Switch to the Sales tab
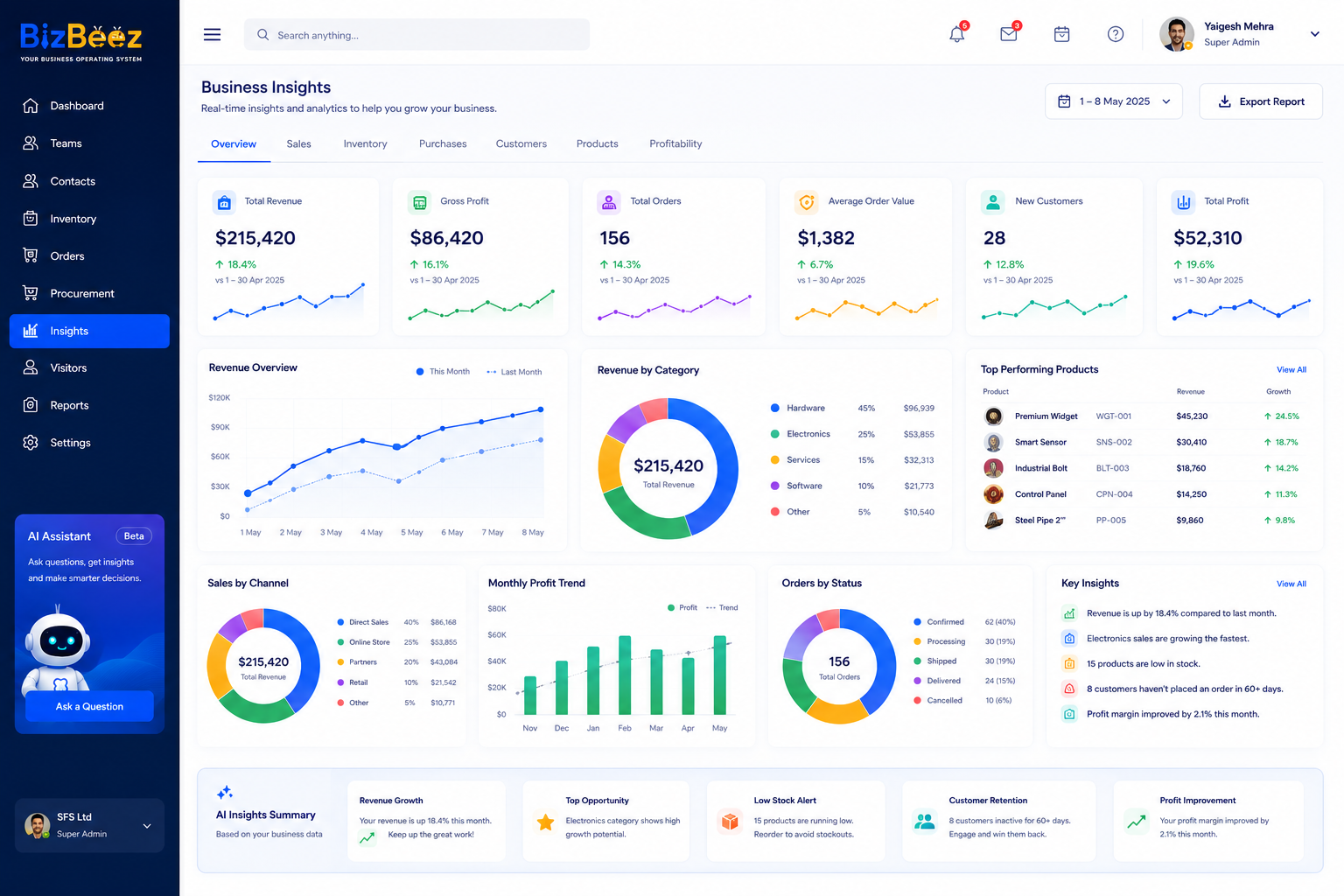The image size is (1344, 896). (x=298, y=143)
